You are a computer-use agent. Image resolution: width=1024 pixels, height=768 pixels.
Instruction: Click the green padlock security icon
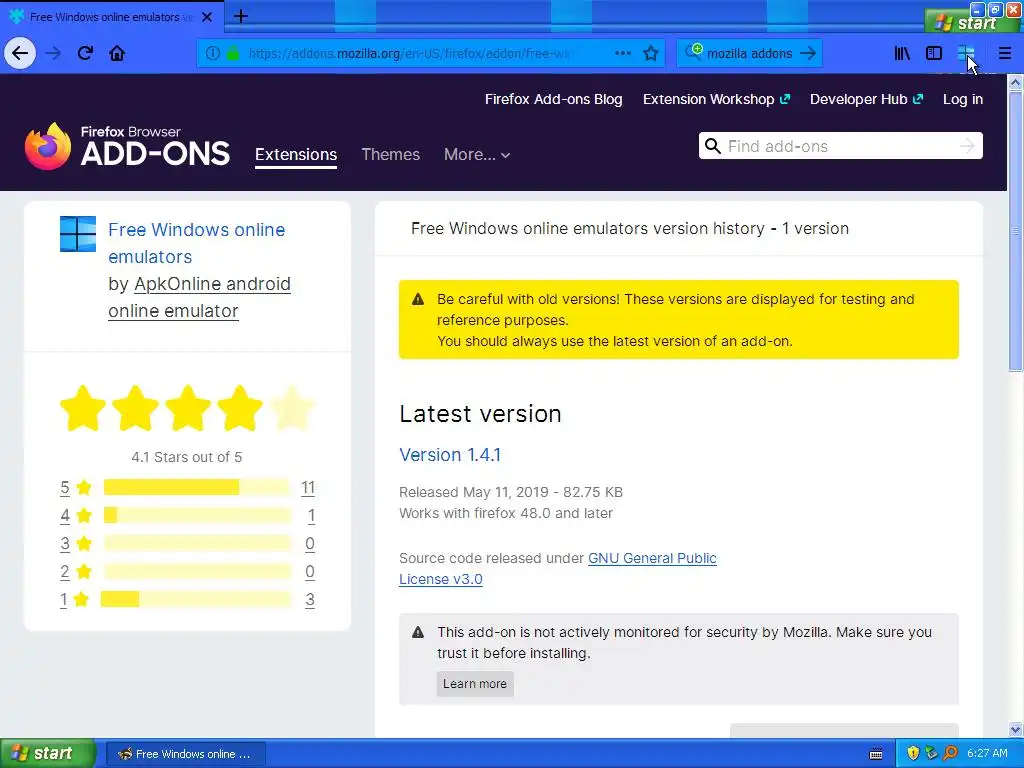[x=232, y=53]
